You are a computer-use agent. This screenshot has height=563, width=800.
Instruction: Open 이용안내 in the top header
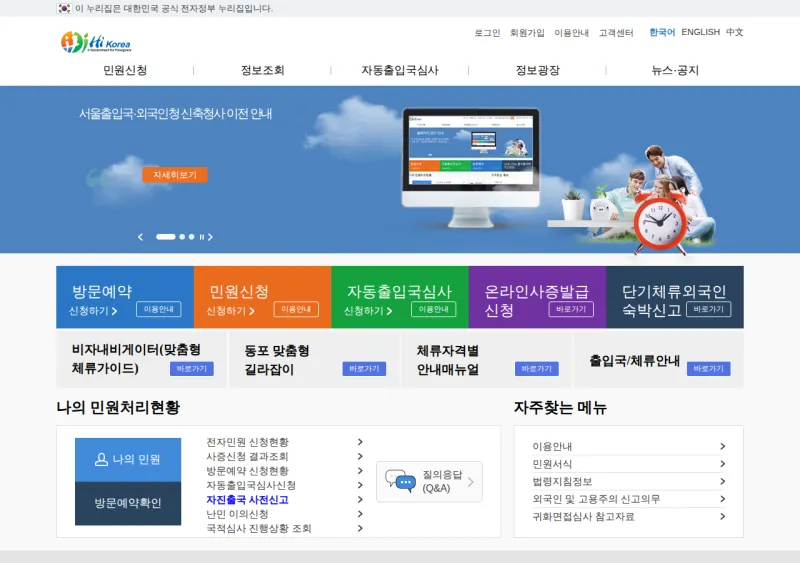click(x=571, y=33)
